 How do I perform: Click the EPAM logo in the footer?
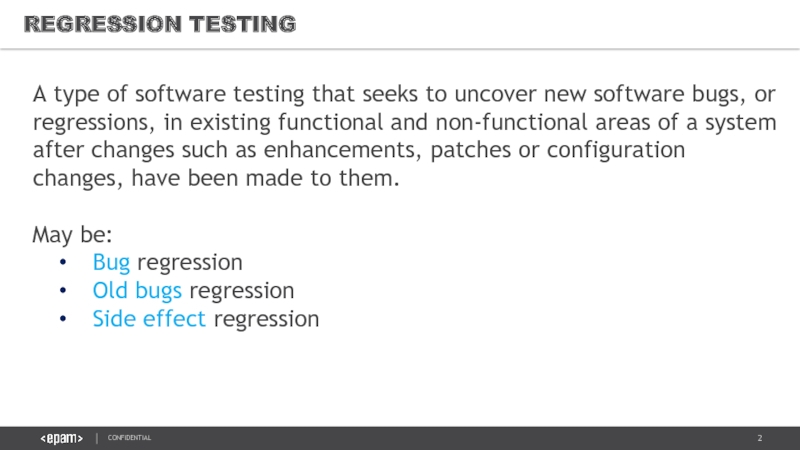(x=61, y=439)
